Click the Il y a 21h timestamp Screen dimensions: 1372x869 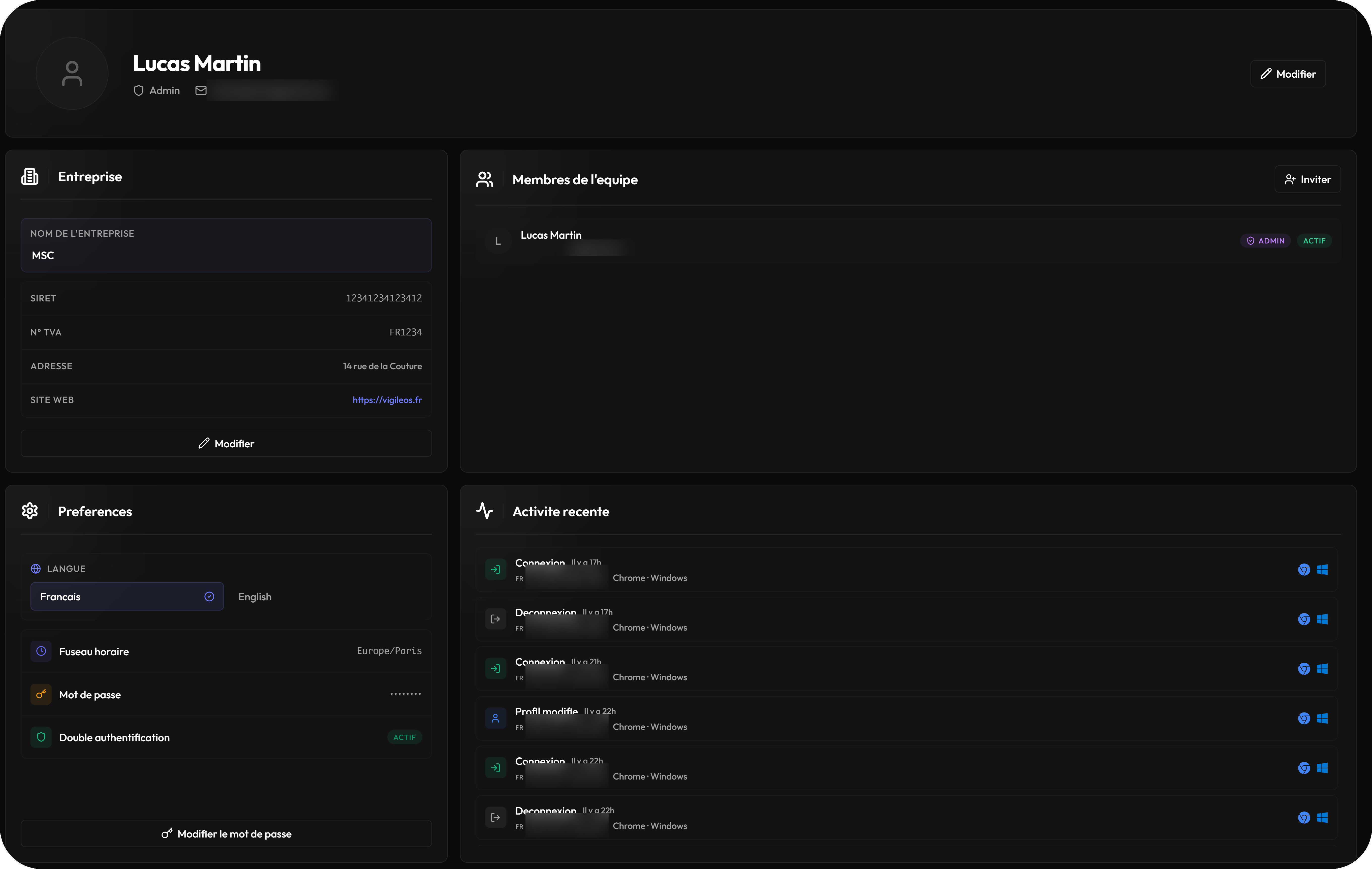pos(586,662)
